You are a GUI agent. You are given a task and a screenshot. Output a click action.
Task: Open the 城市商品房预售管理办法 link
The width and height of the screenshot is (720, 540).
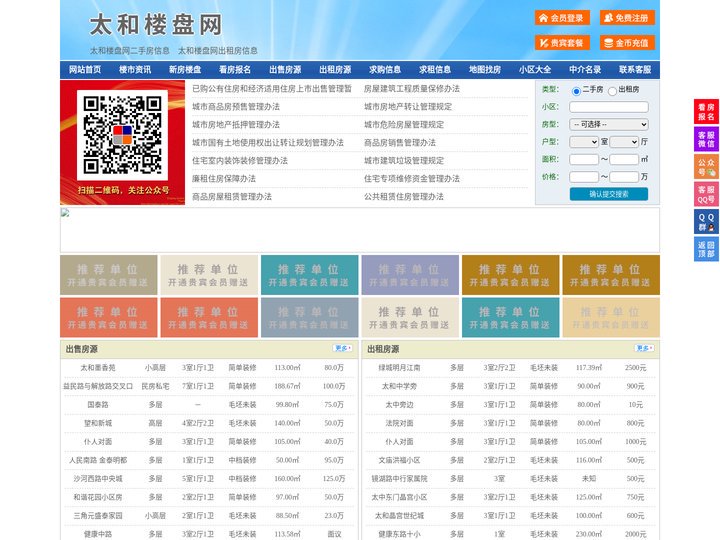pyautogui.click(x=236, y=107)
